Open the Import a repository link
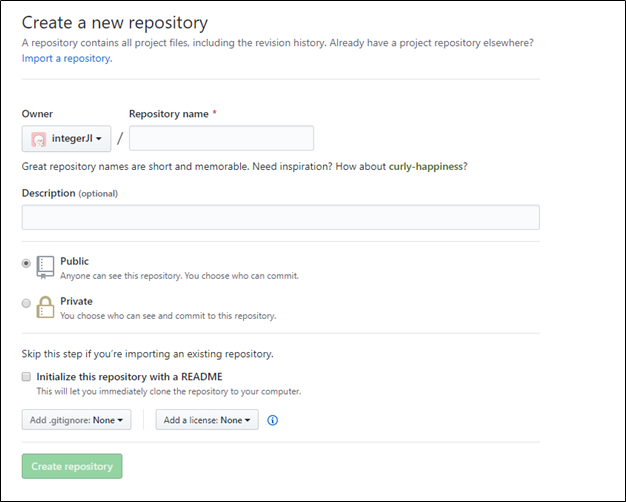The height and width of the screenshot is (502, 626). pyautogui.click(x=67, y=58)
